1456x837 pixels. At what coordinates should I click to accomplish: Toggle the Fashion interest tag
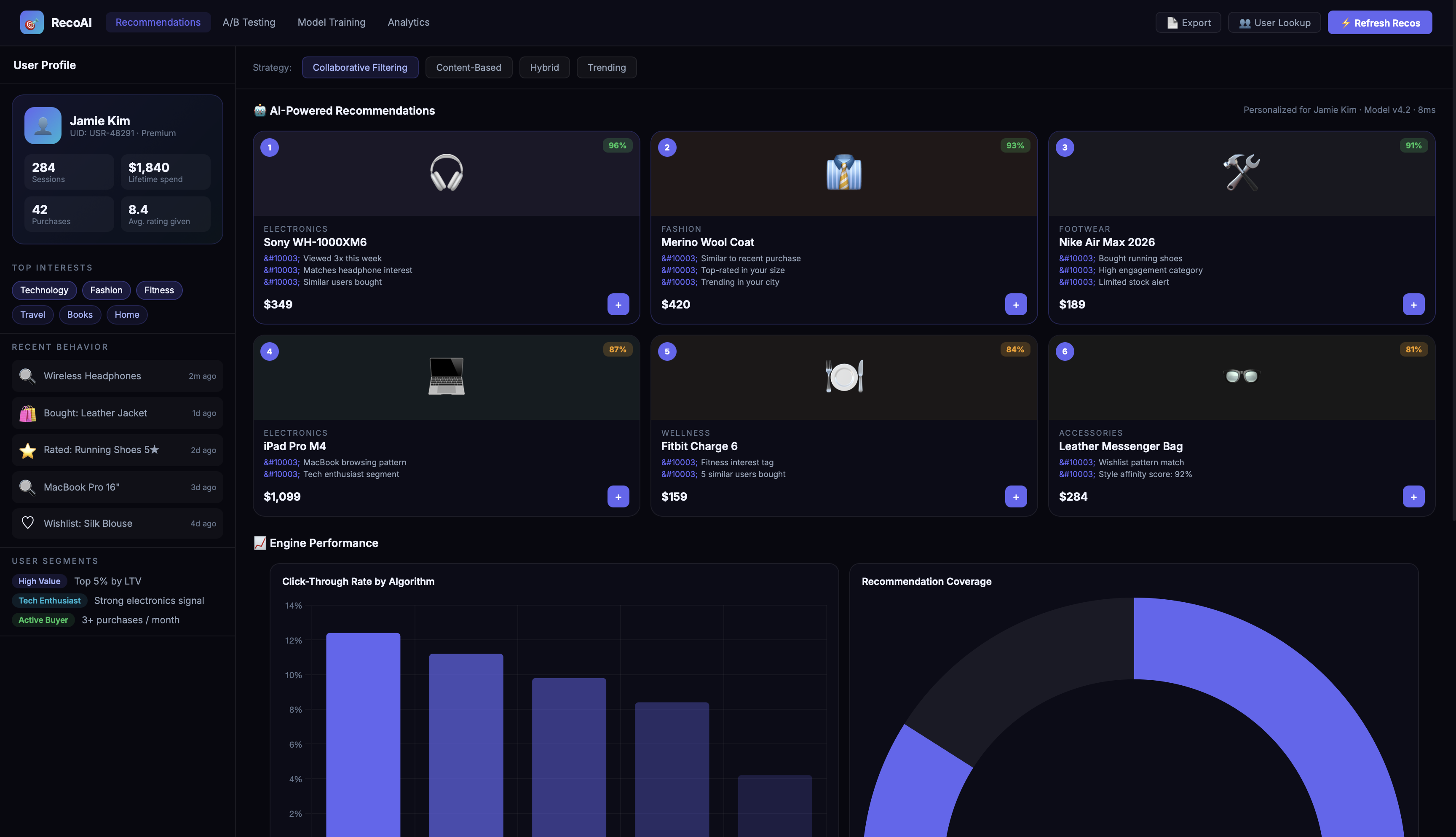pyautogui.click(x=106, y=290)
